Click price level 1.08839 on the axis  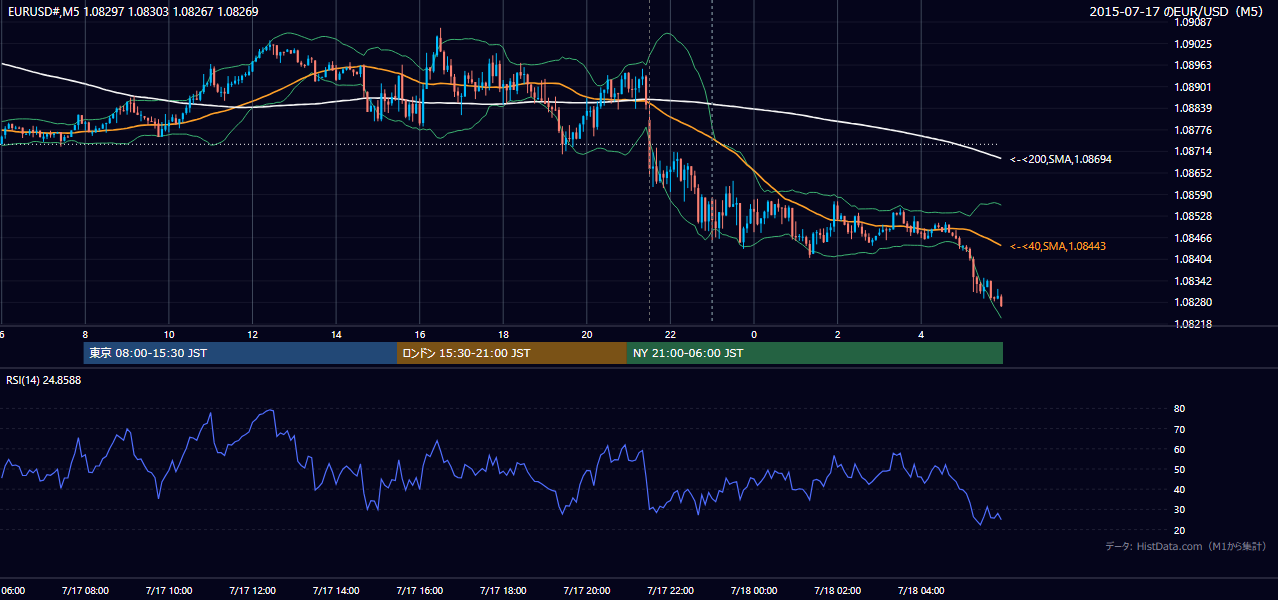(x=1194, y=108)
